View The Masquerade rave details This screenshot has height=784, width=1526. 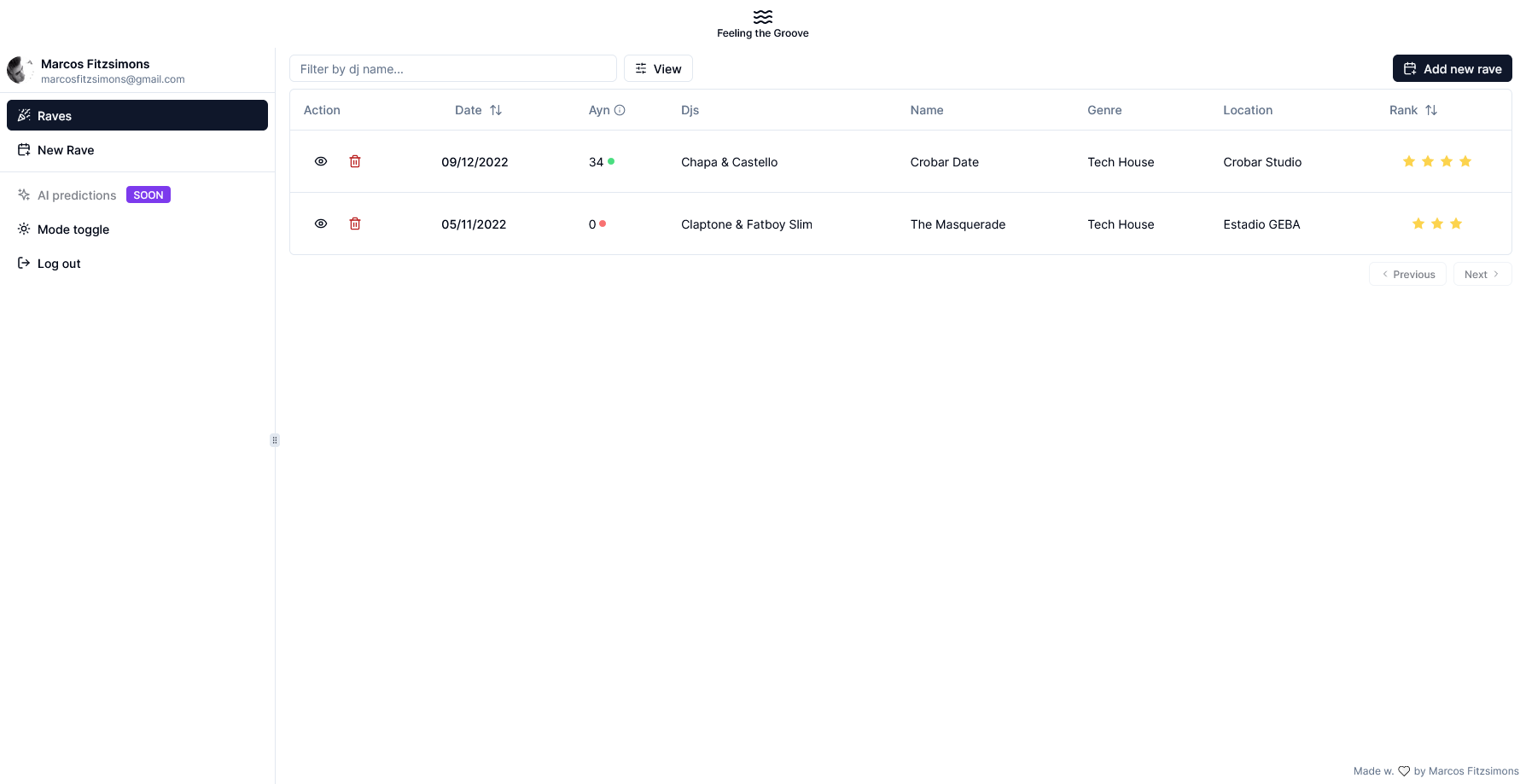321,224
